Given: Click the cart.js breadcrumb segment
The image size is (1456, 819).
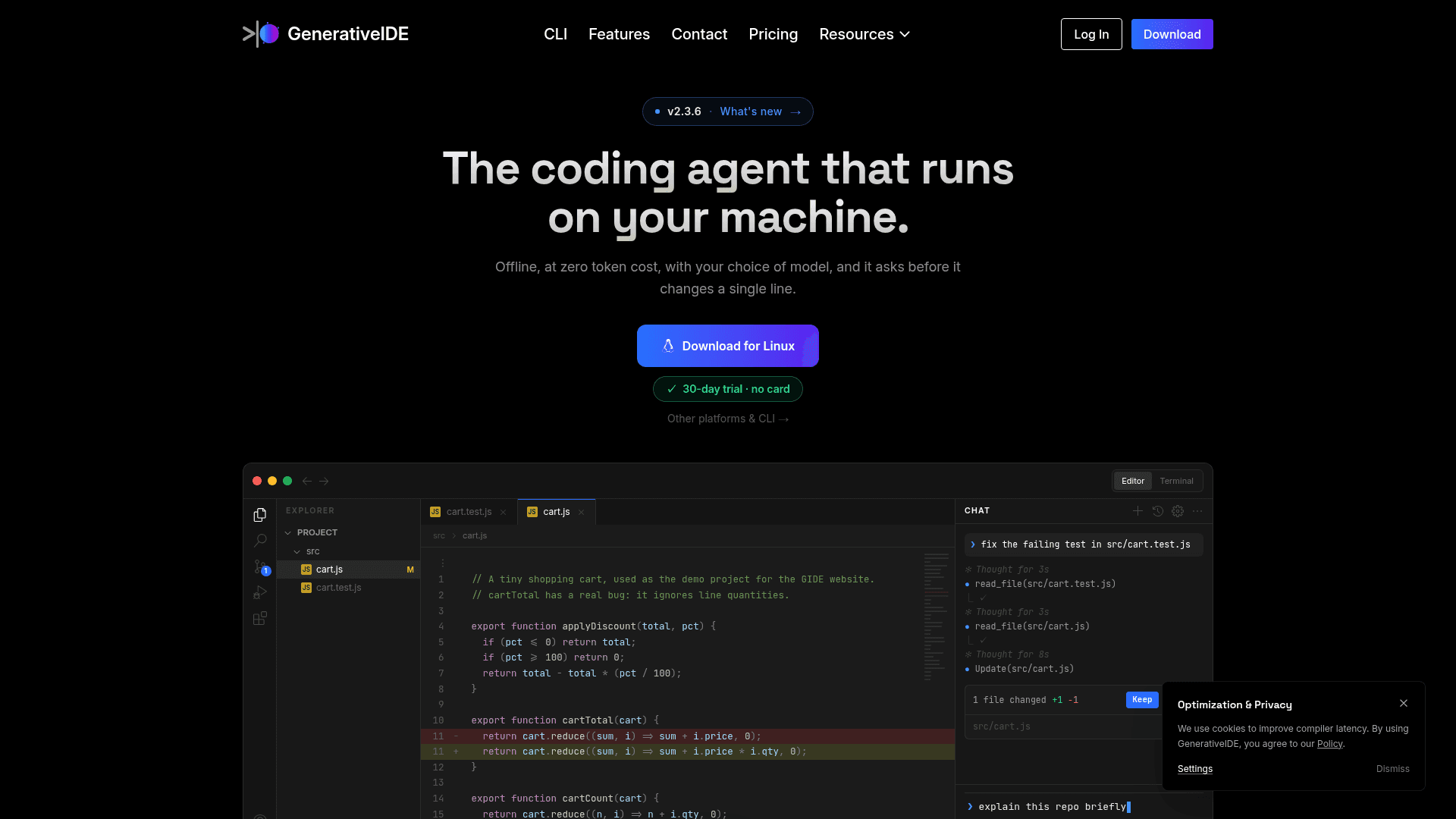Looking at the screenshot, I should tap(475, 536).
